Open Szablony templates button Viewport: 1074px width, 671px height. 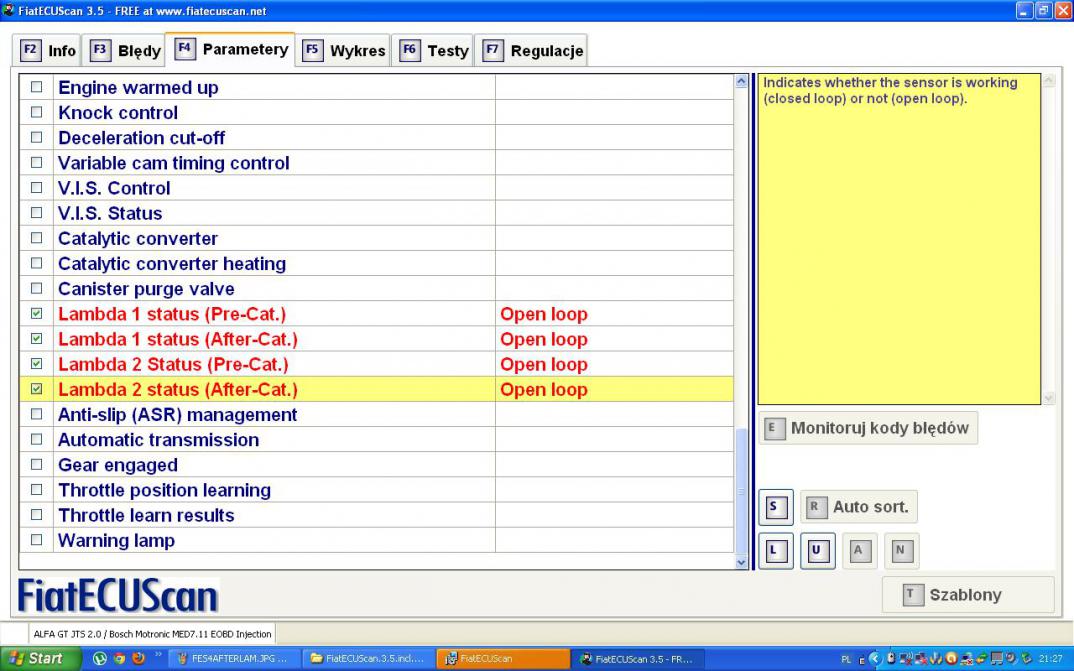point(968,594)
